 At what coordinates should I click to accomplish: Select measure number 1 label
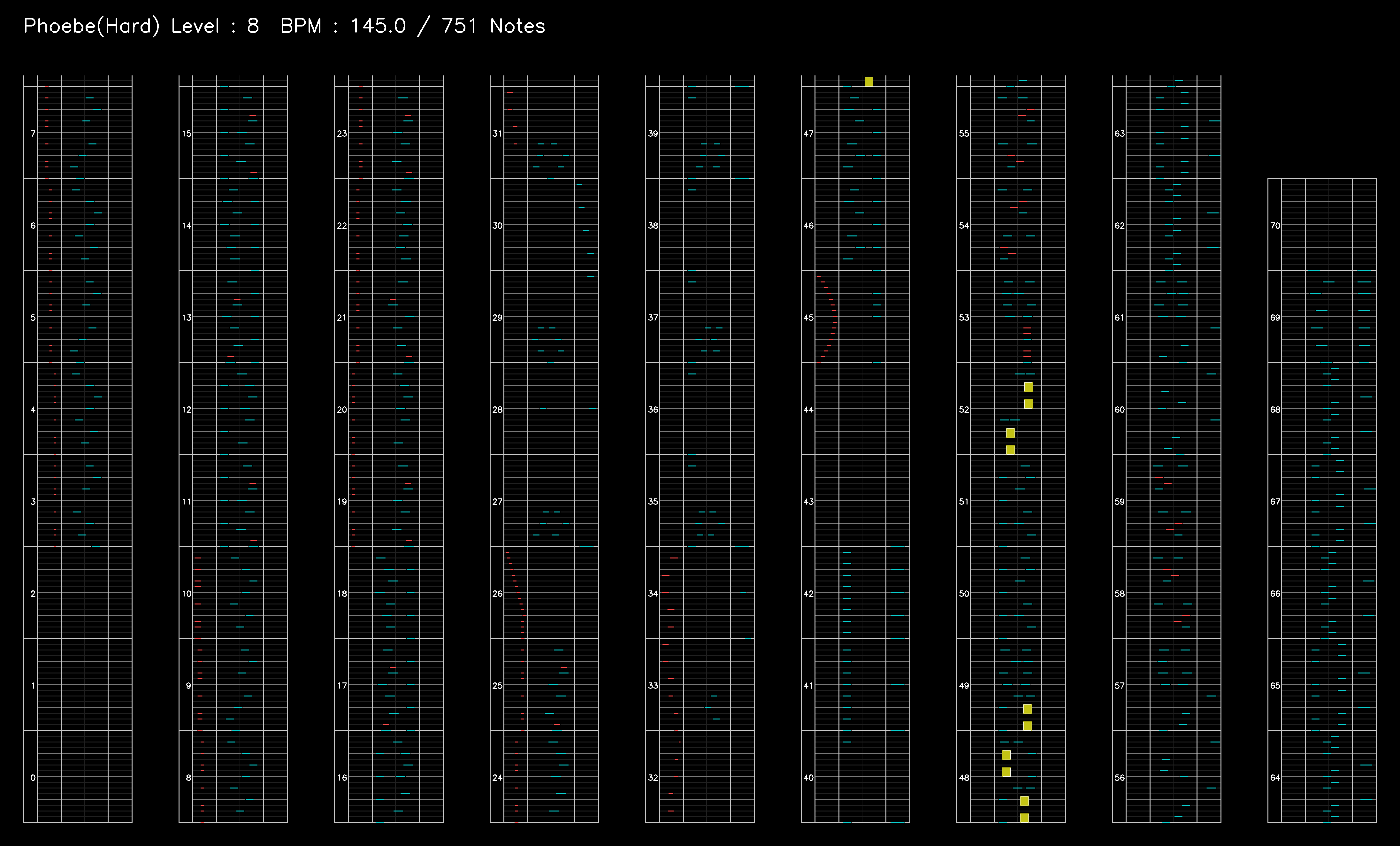click(x=33, y=686)
